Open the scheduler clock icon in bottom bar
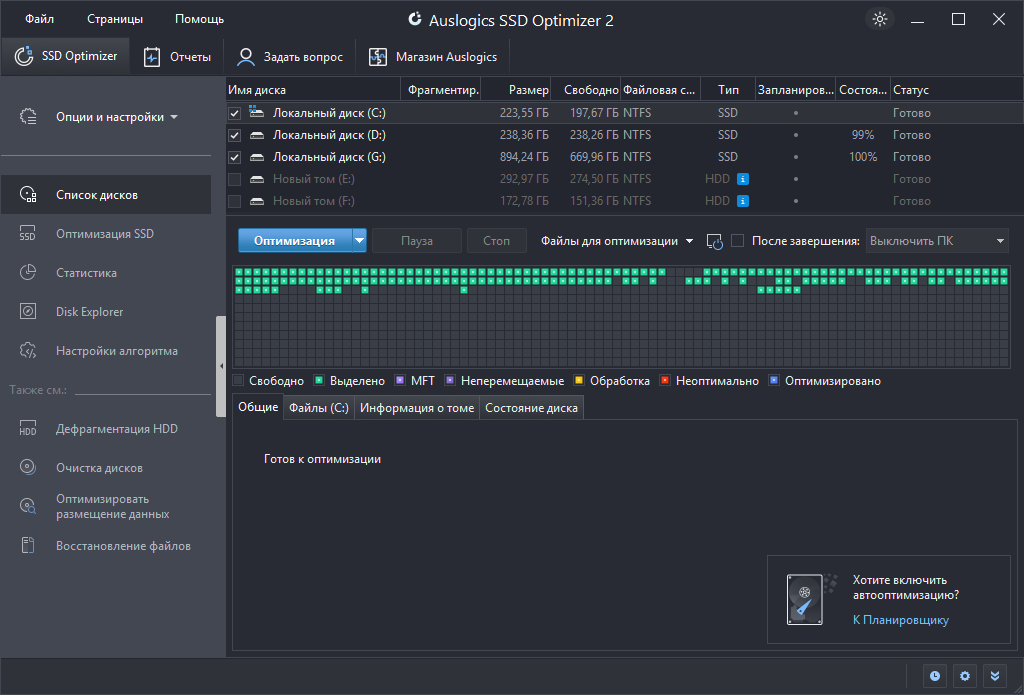The height and width of the screenshot is (695, 1024). point(934,676)
